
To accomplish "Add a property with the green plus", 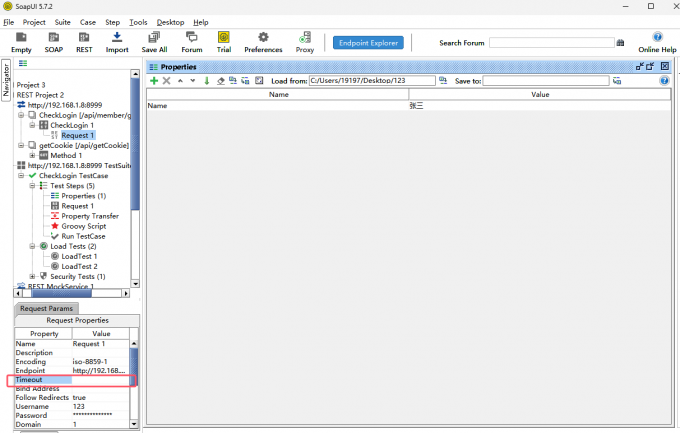I will click(x=154, y=81).
